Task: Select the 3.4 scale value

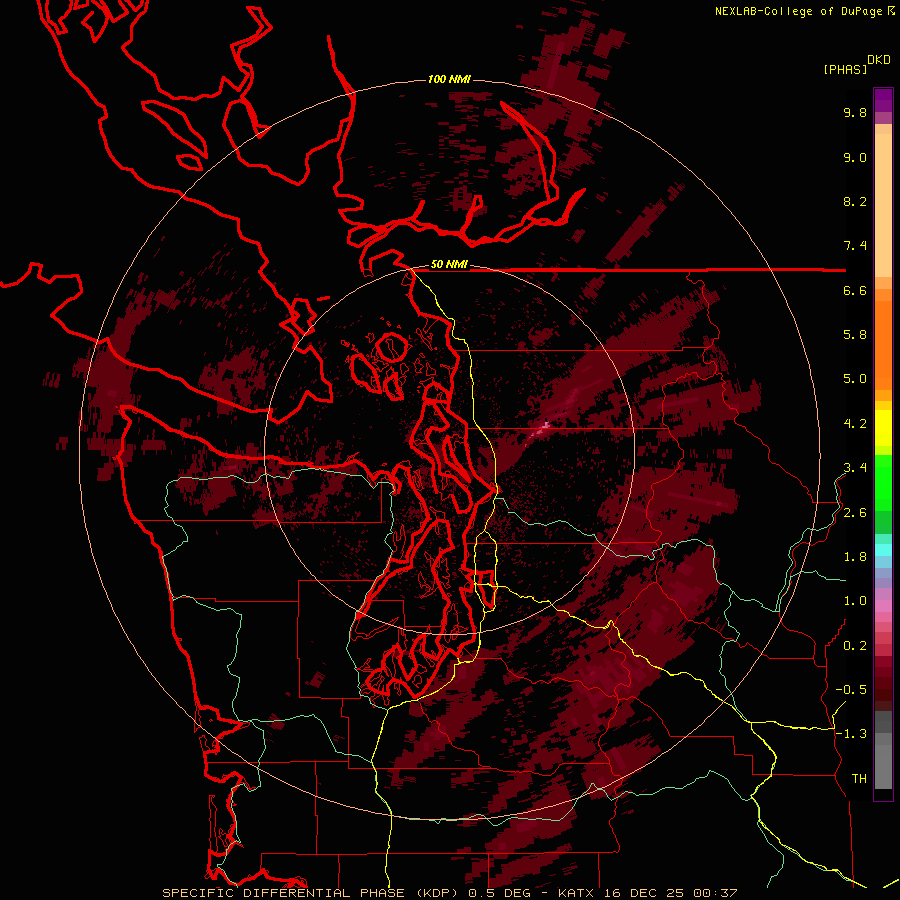Action: click(855, 468)
